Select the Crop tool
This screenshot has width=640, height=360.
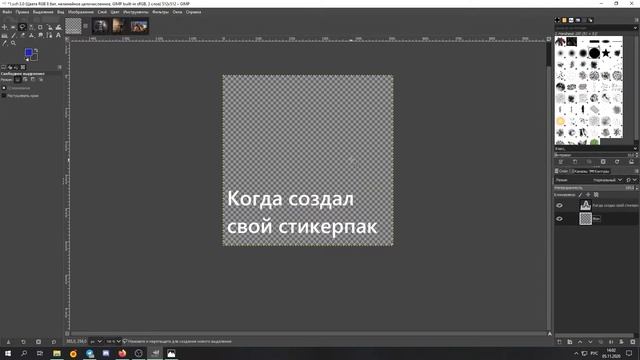click(40, 27)
